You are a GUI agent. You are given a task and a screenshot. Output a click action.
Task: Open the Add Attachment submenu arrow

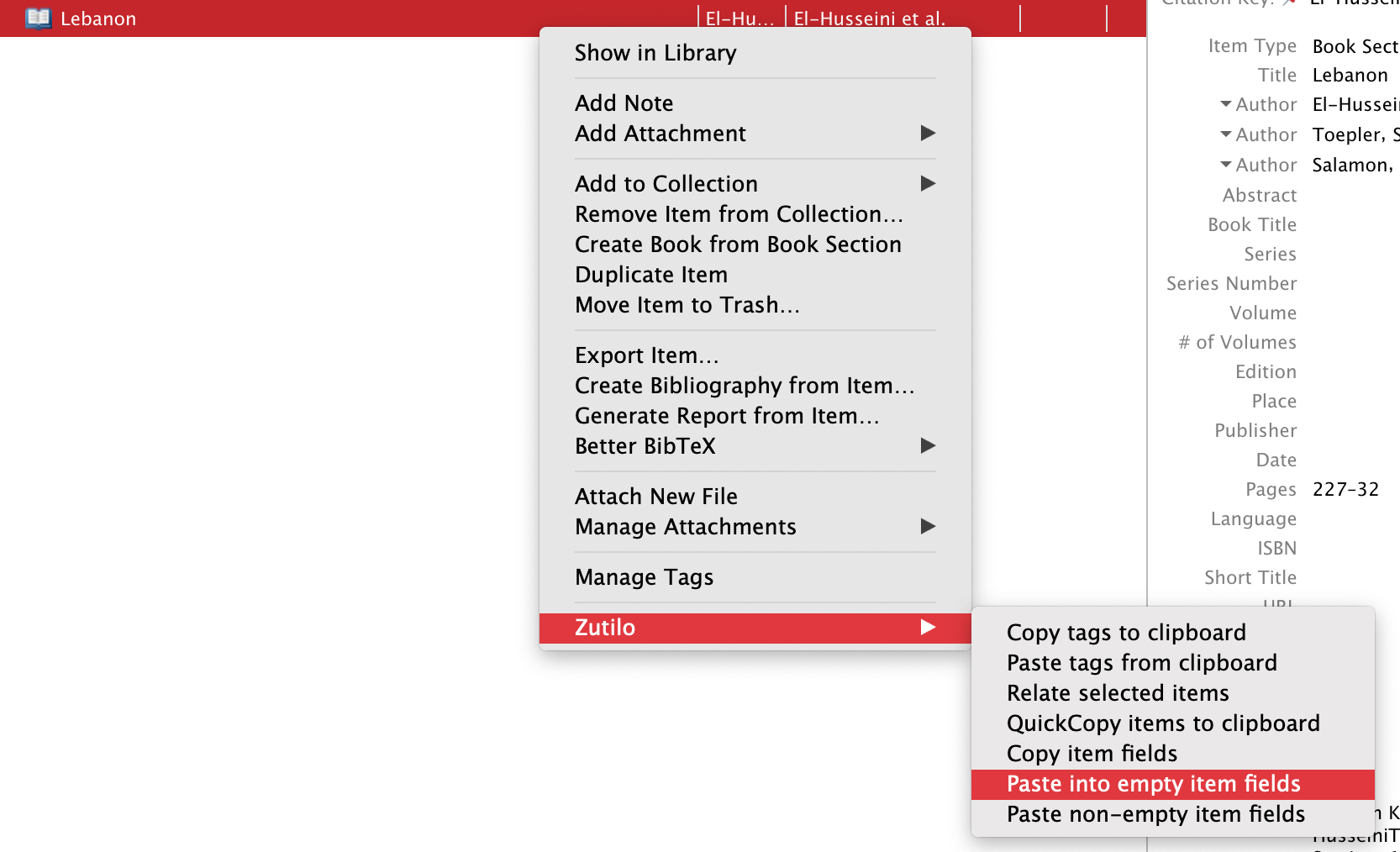pos(928,133)
